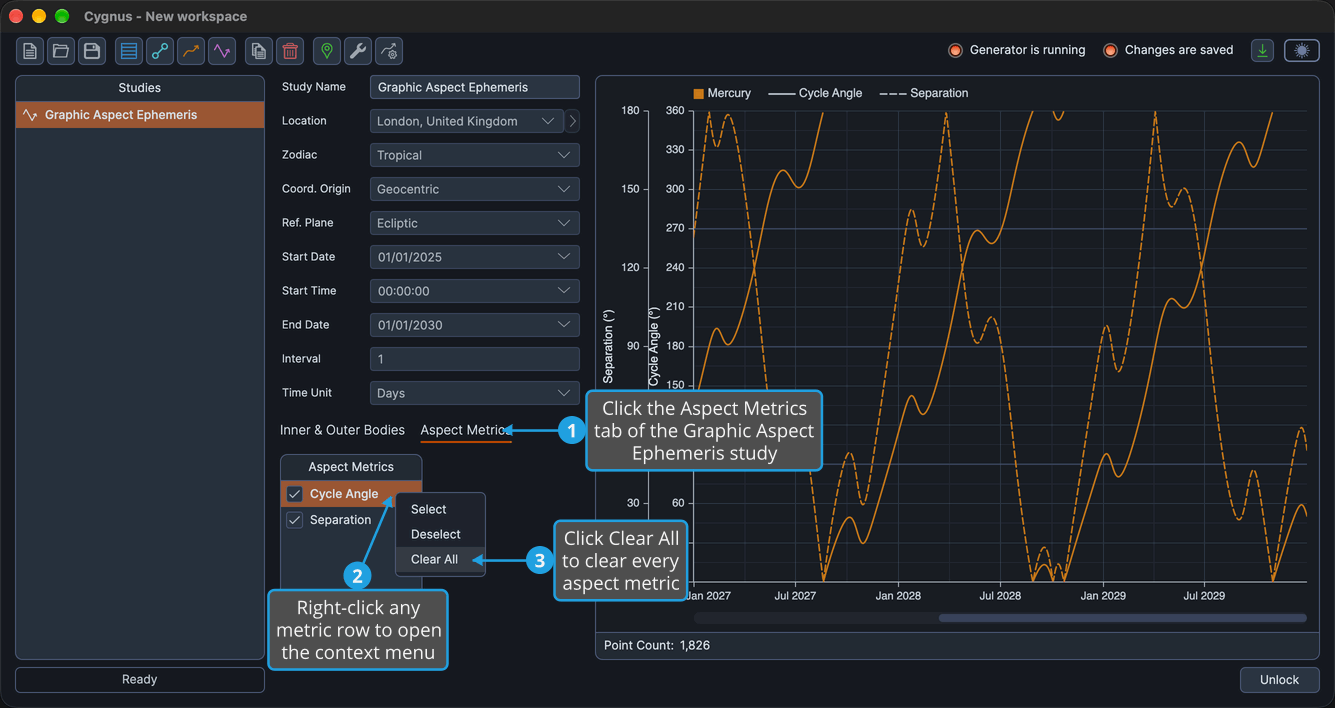1335x708 pixels.
Task: Toggle the Separation checkbox
Action: pyautogui.click(x=295, y=520)
